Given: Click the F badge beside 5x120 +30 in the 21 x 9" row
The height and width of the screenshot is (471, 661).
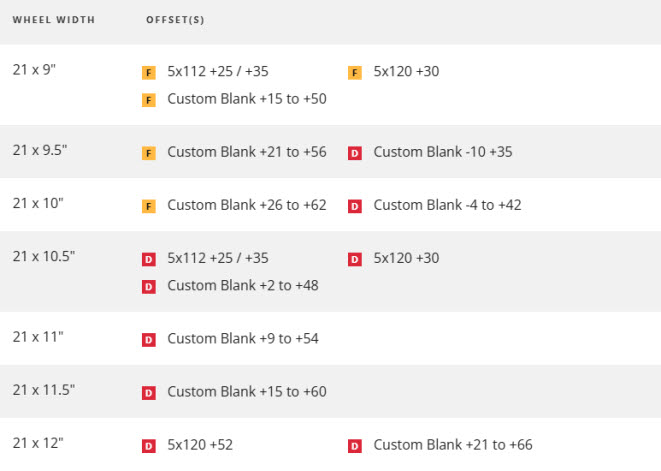Looking at the screenshot, I should [355, 72].
